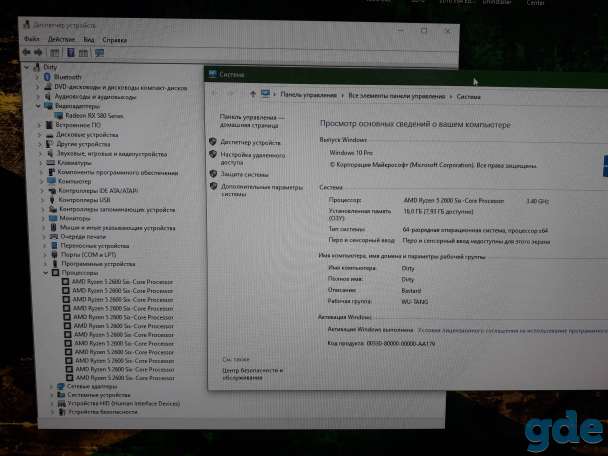Click the shield icon beside Настройка удаленного доступа
This screenshot has width=608, height=456.
tap(213, 154)
